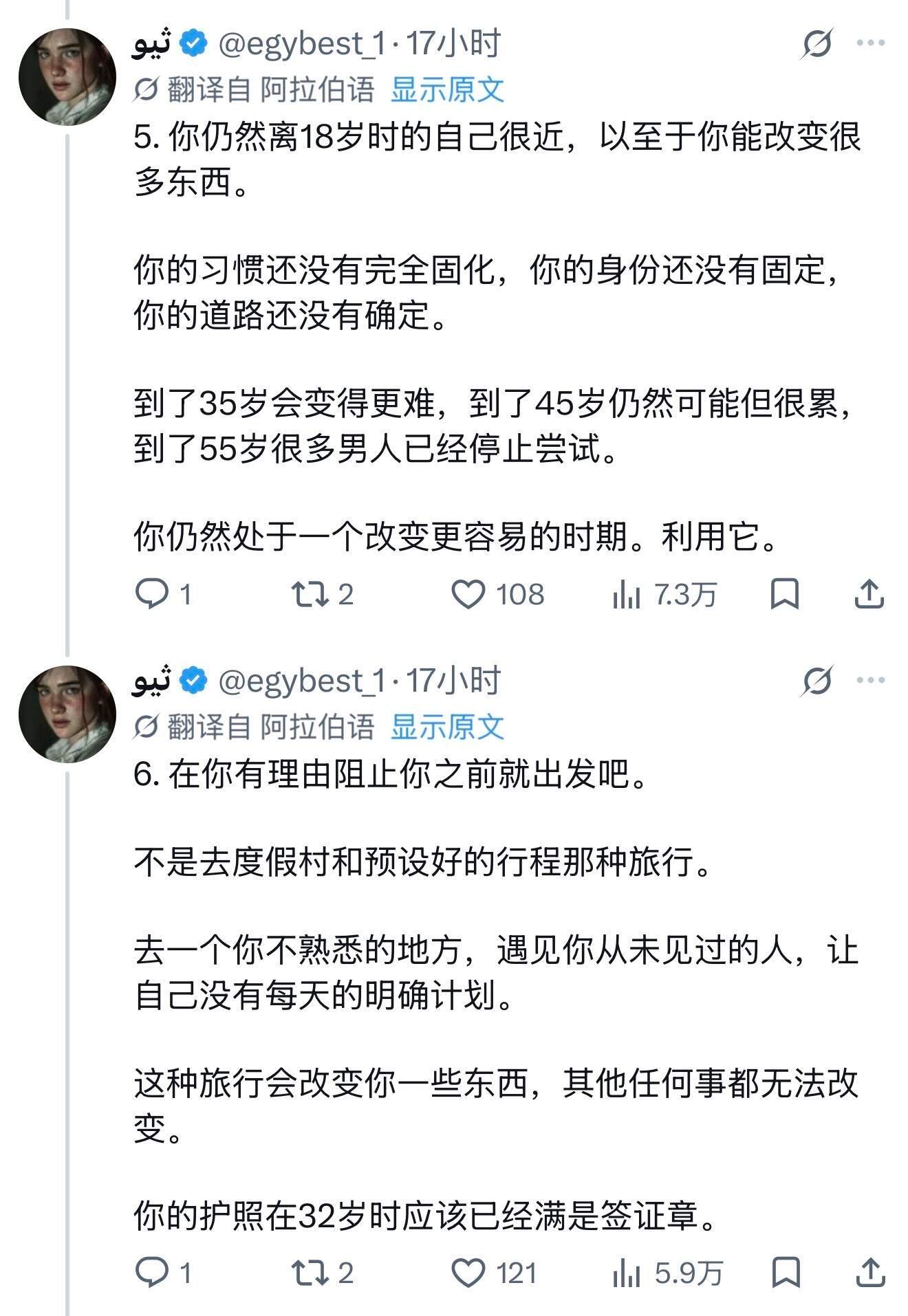This screenshot has height=1316, width=908.
Task: Show original Arabic text of first tweet
Action: pos(448,89)
